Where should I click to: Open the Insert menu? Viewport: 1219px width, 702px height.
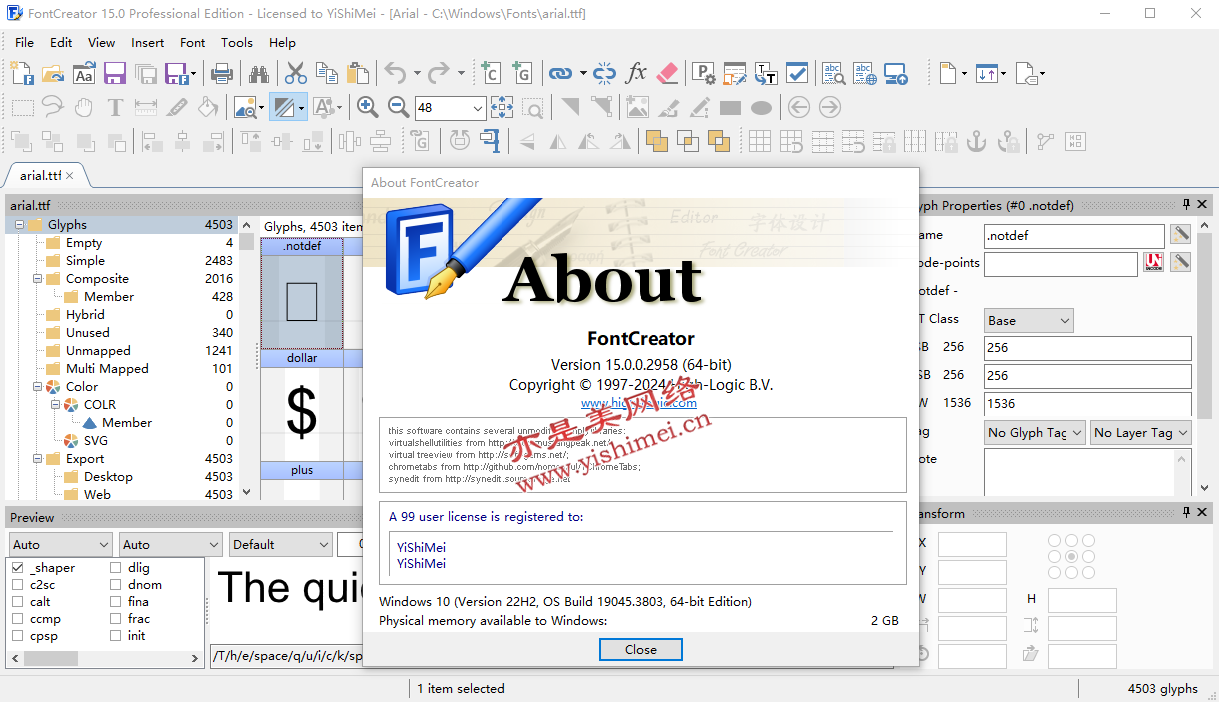[148, 43]
